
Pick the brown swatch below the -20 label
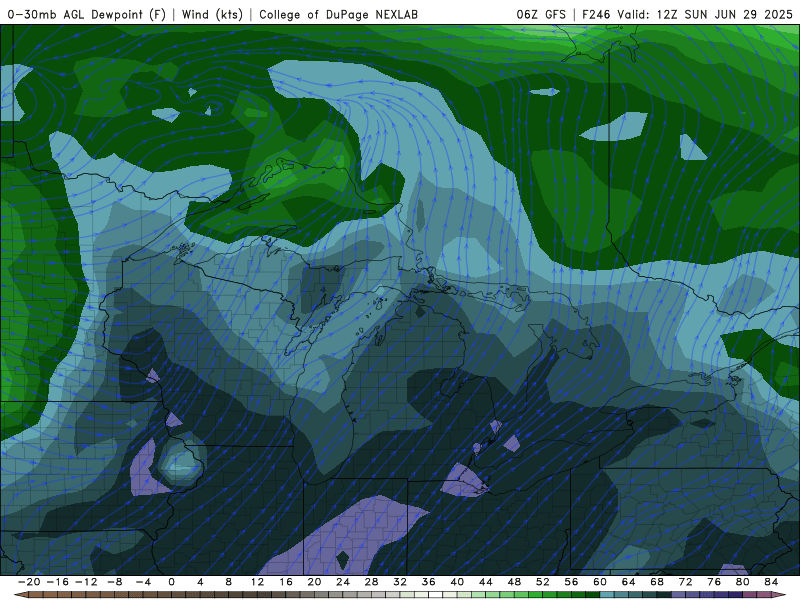point(36,595)
